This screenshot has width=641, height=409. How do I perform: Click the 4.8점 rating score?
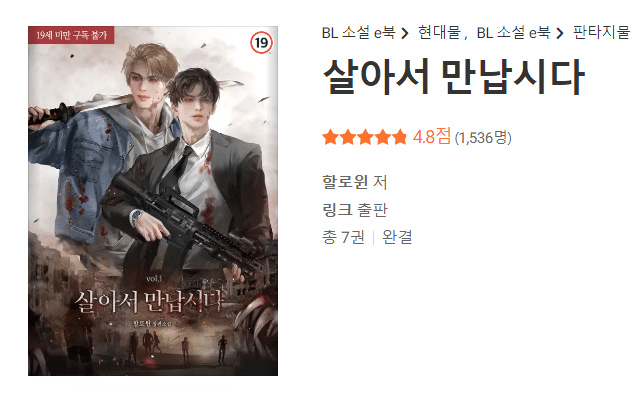pos(432,137)
